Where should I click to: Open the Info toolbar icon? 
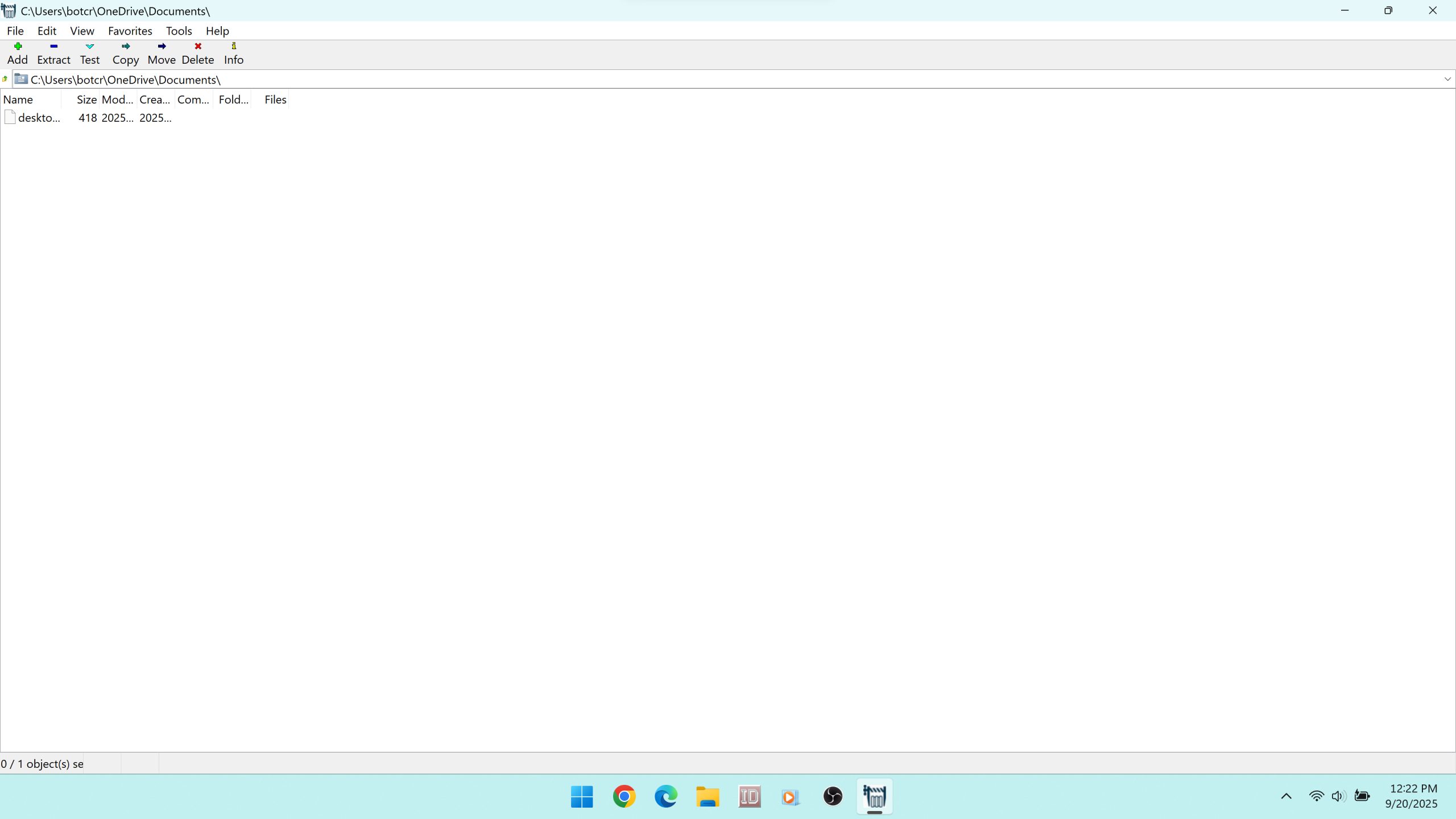234,47
